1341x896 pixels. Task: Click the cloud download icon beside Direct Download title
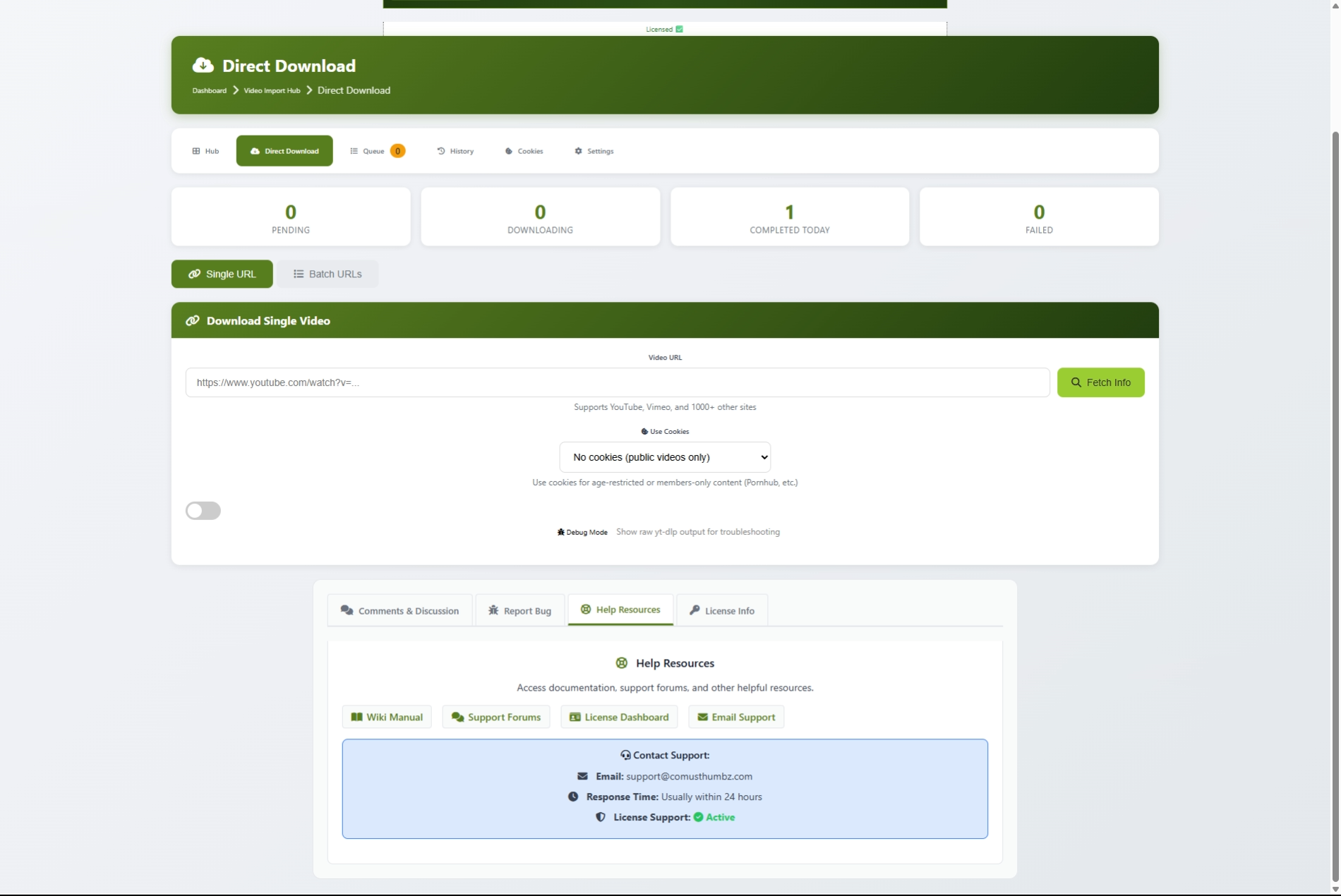click(x=203, y=66)
